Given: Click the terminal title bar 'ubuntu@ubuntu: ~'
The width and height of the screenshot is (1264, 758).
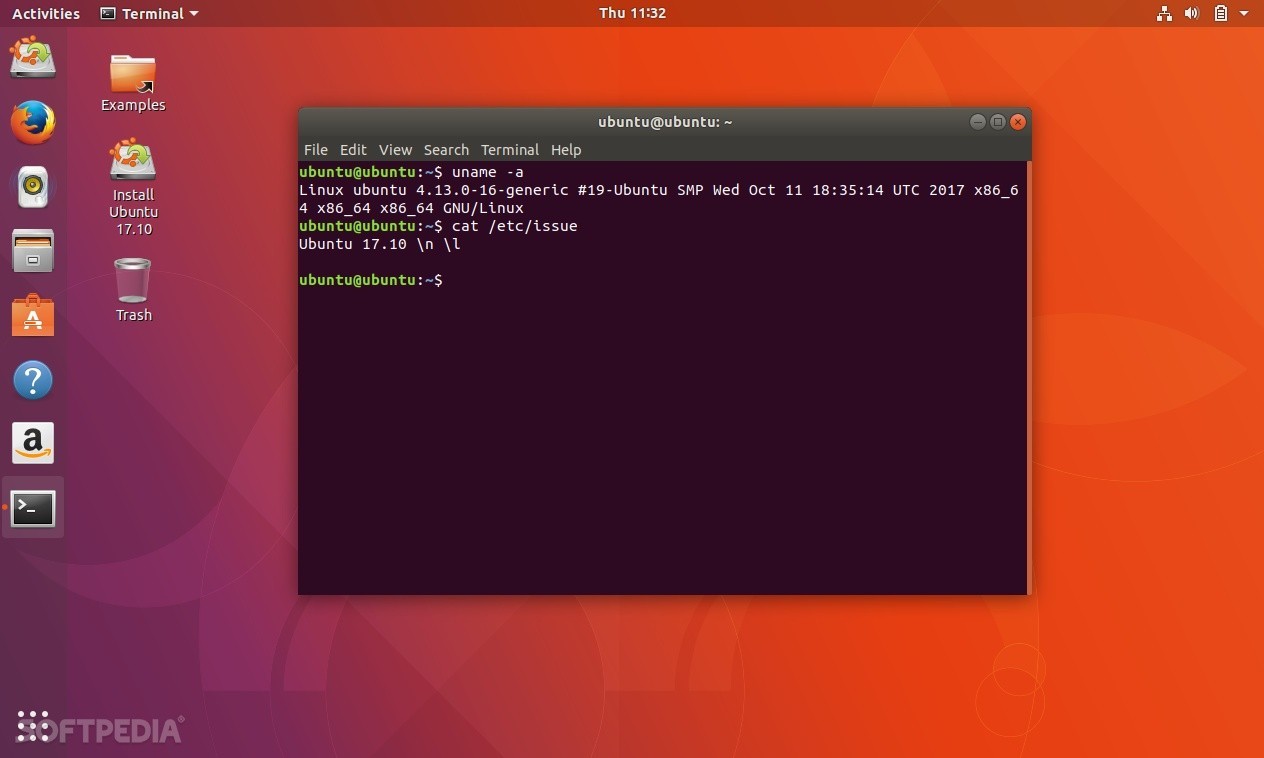Looking at the screenshot, I should [665, 122].
